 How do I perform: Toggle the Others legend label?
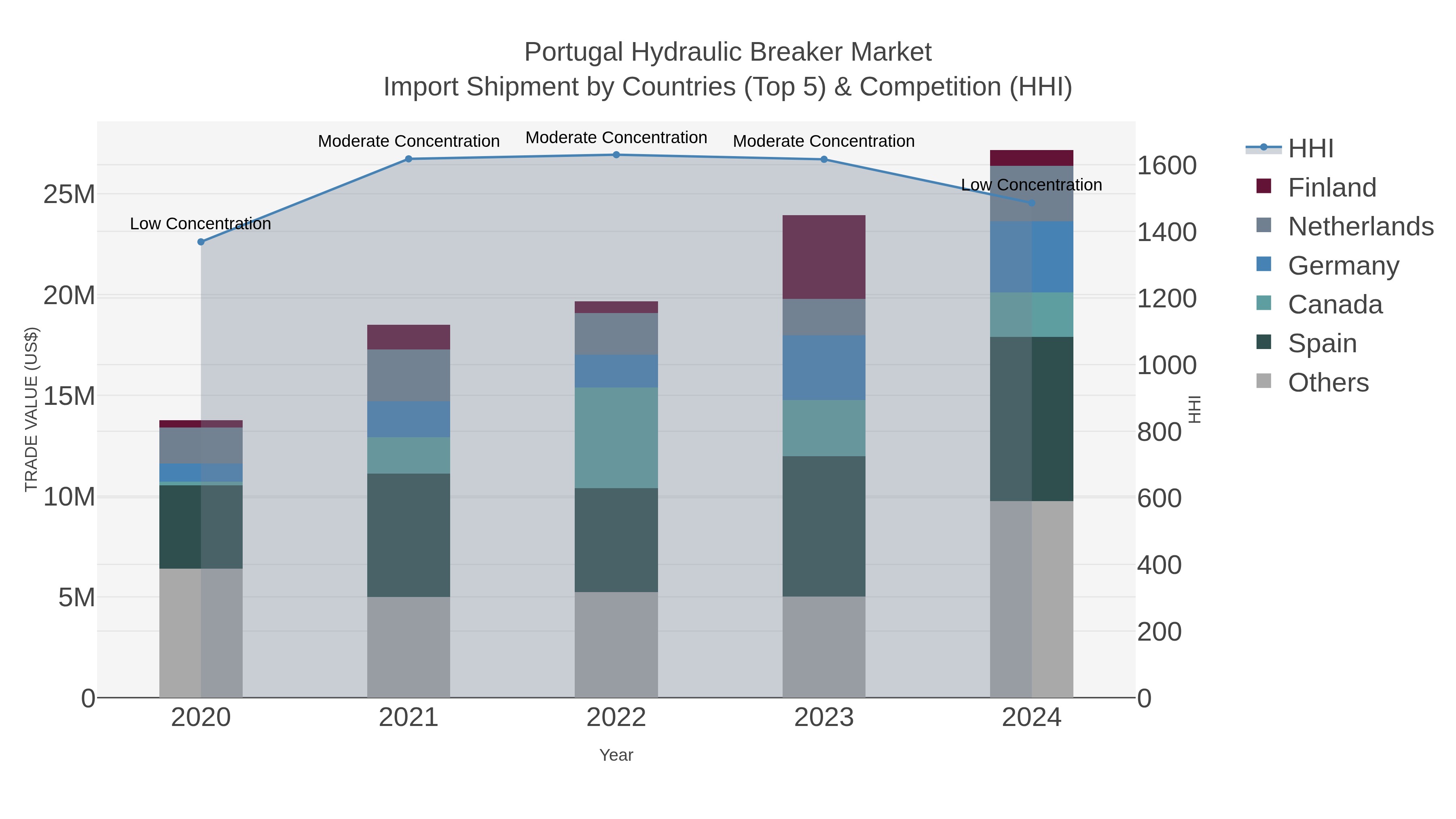click(1328, 383)
